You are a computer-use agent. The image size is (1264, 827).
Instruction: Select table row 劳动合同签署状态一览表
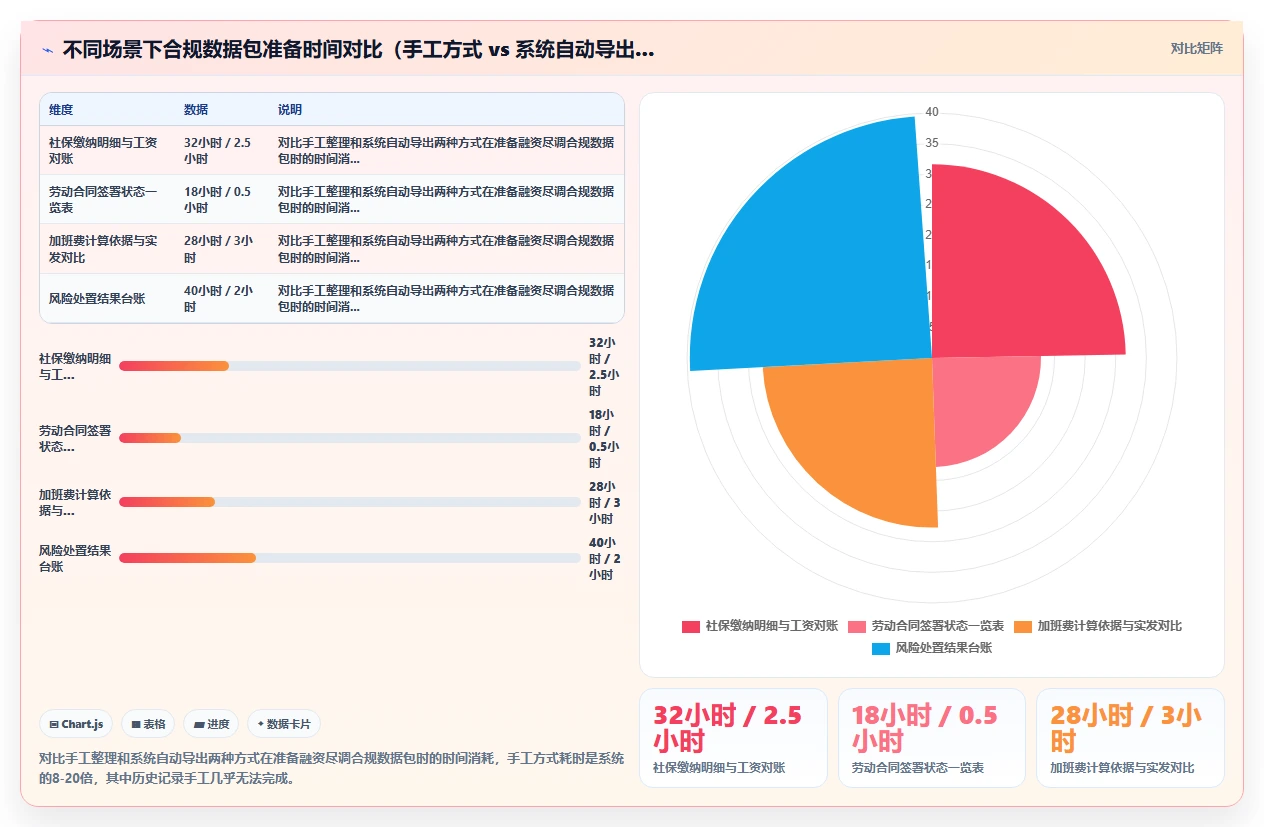pos(332,199)
